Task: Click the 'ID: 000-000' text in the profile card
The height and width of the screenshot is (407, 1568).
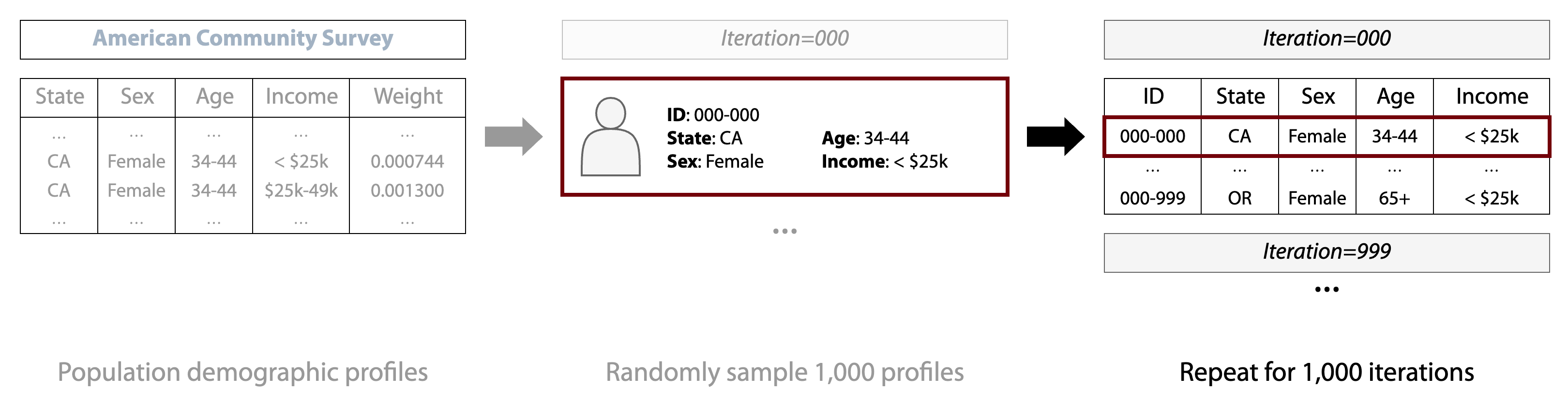Action: pos(713,114)
